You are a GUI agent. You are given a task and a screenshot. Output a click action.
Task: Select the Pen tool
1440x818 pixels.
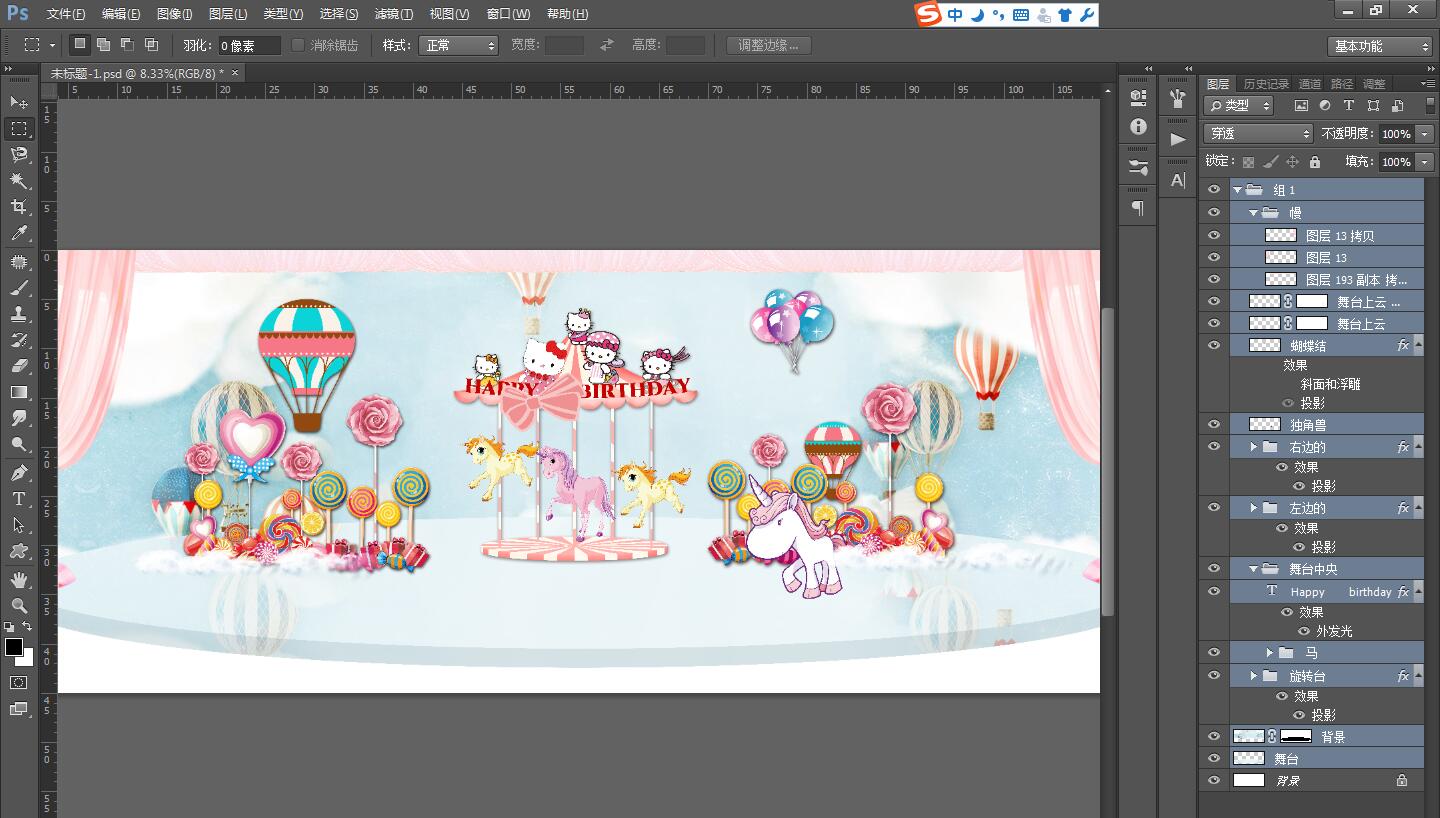coord(19,472)
